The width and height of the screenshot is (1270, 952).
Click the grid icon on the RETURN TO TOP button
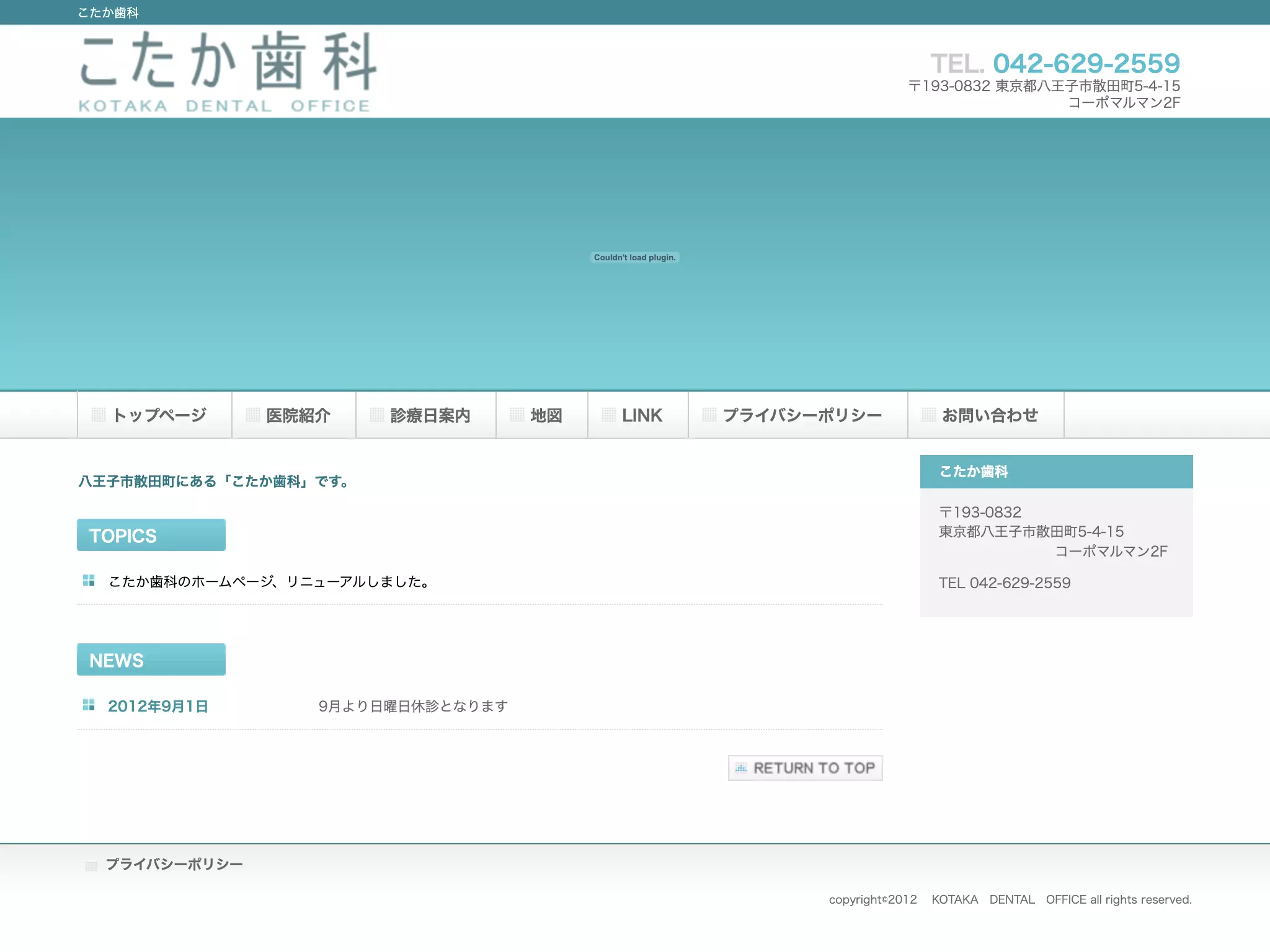tap(741, 769)
